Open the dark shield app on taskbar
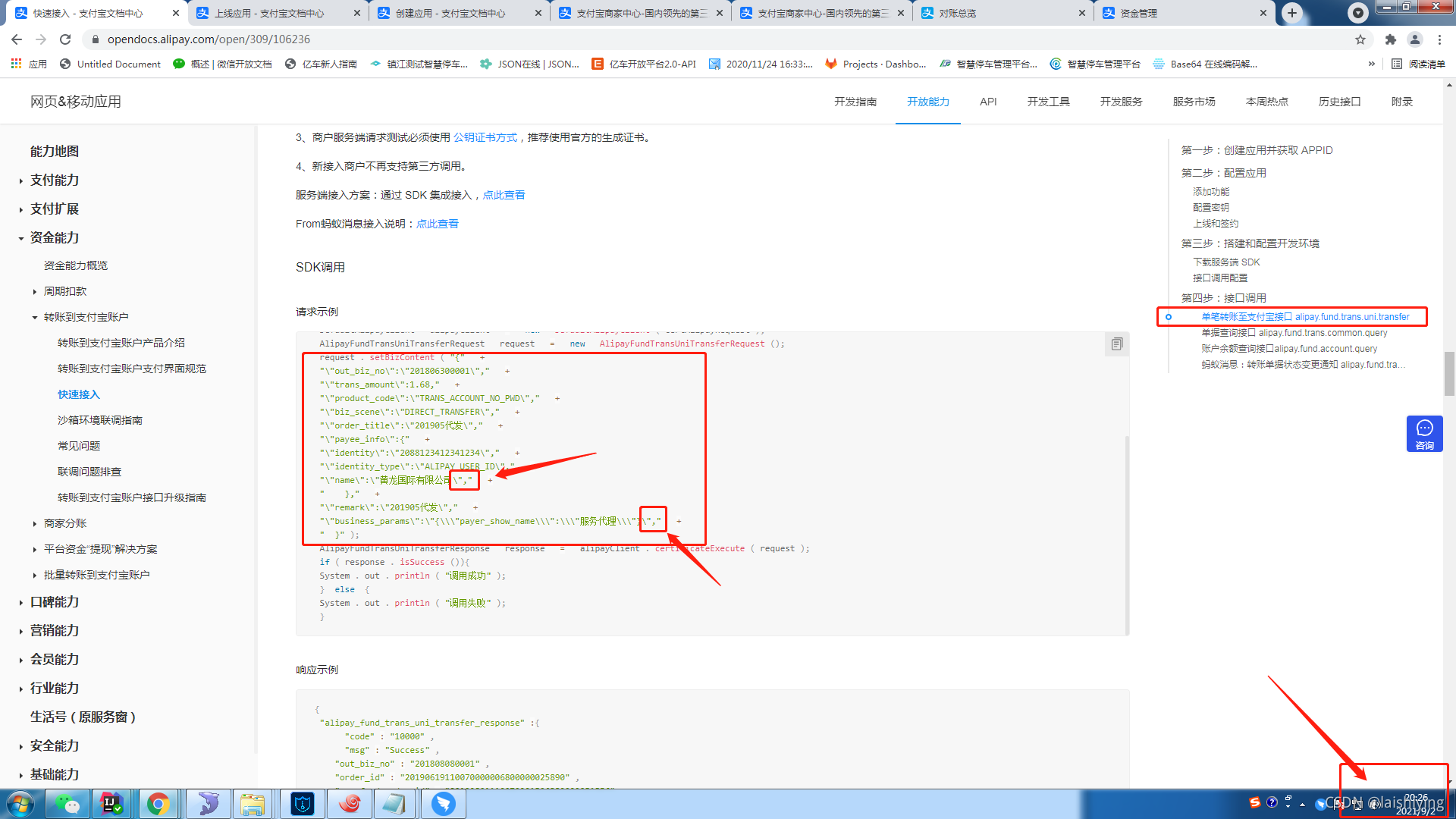 pyautogui.click(x=303, y=804)
